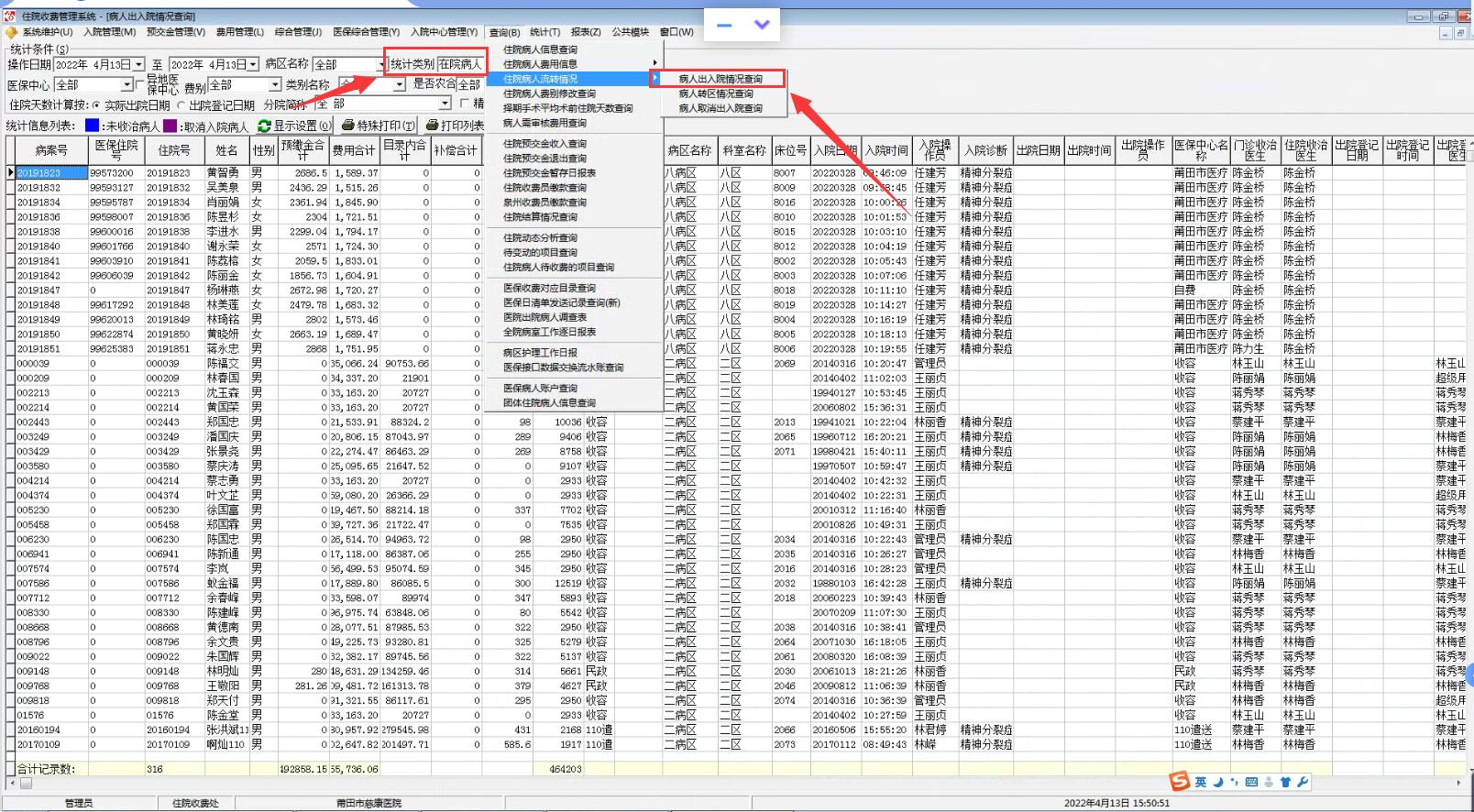Open the 医保中心 combo box
Image resolution: width=1474 pixels, height=812 pixels.
pyautogui.click(x=126, y=85)
